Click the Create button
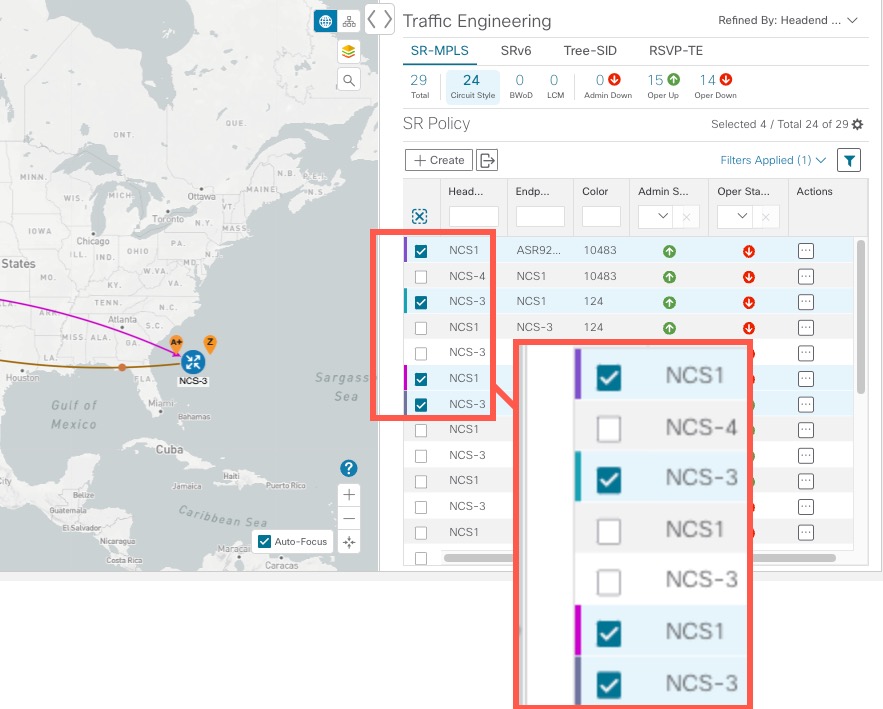This screenshot has height=709, width=883. (x=437, y=159)
